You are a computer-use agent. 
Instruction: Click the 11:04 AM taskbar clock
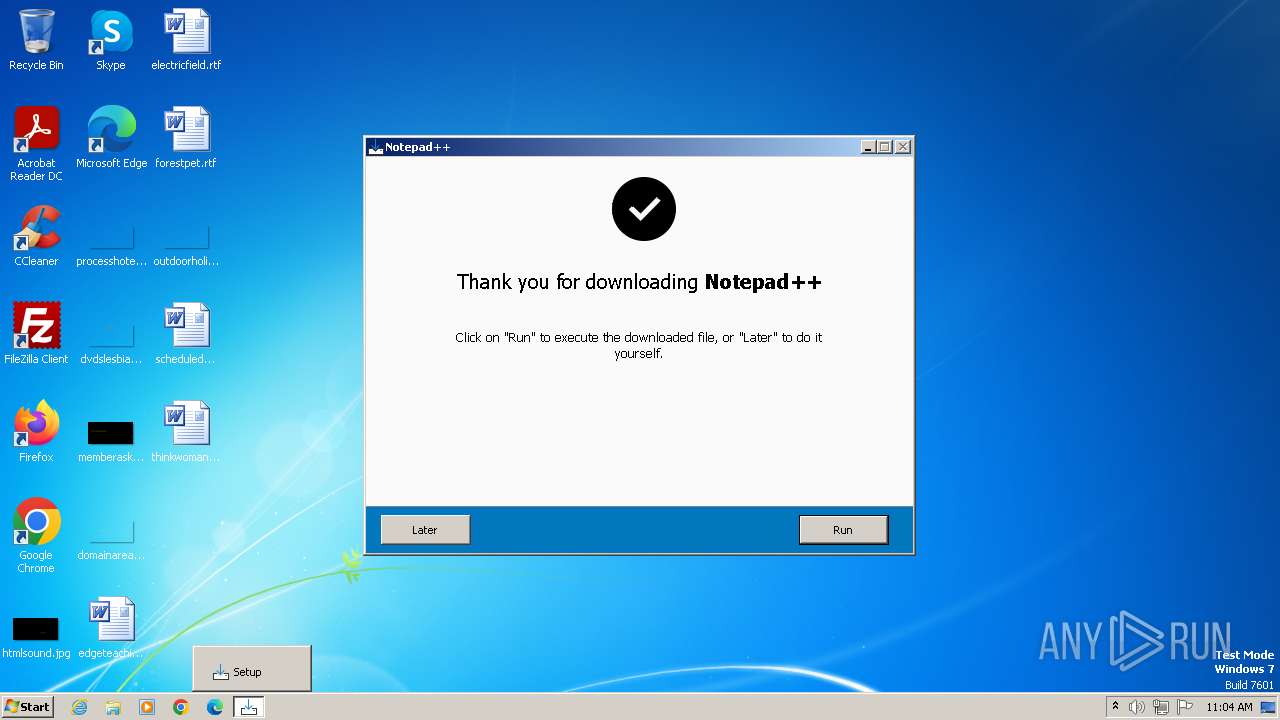[1229, 707]
